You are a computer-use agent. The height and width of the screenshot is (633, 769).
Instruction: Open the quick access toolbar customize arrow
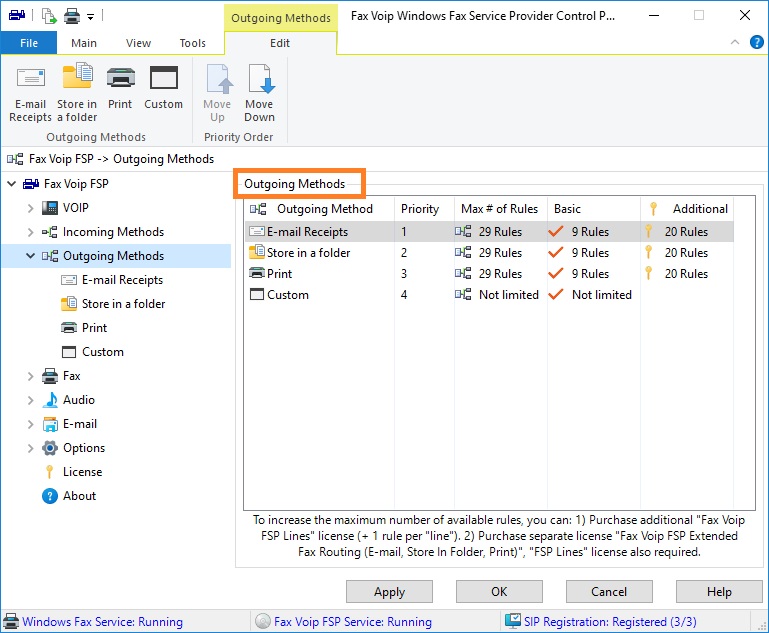click(90, 17)
